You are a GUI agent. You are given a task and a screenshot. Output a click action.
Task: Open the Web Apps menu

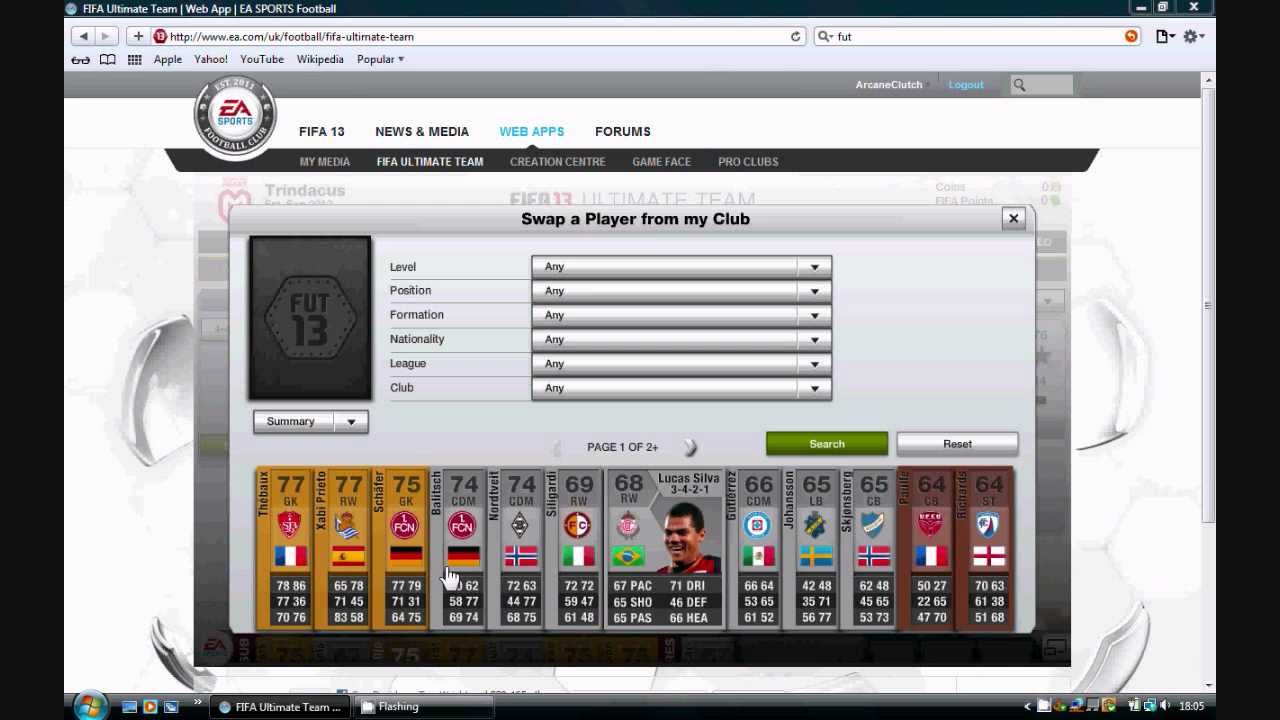(532, 131)
